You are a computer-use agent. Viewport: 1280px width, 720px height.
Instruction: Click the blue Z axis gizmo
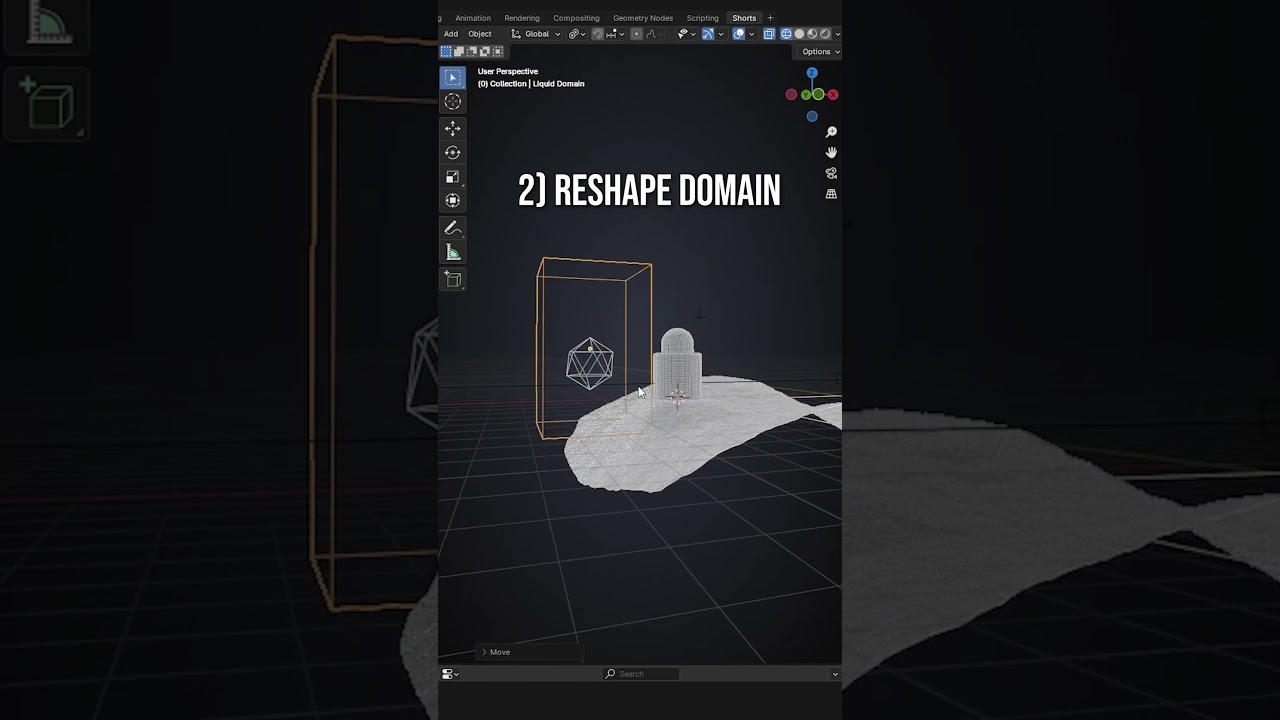(x=812, y=73)
